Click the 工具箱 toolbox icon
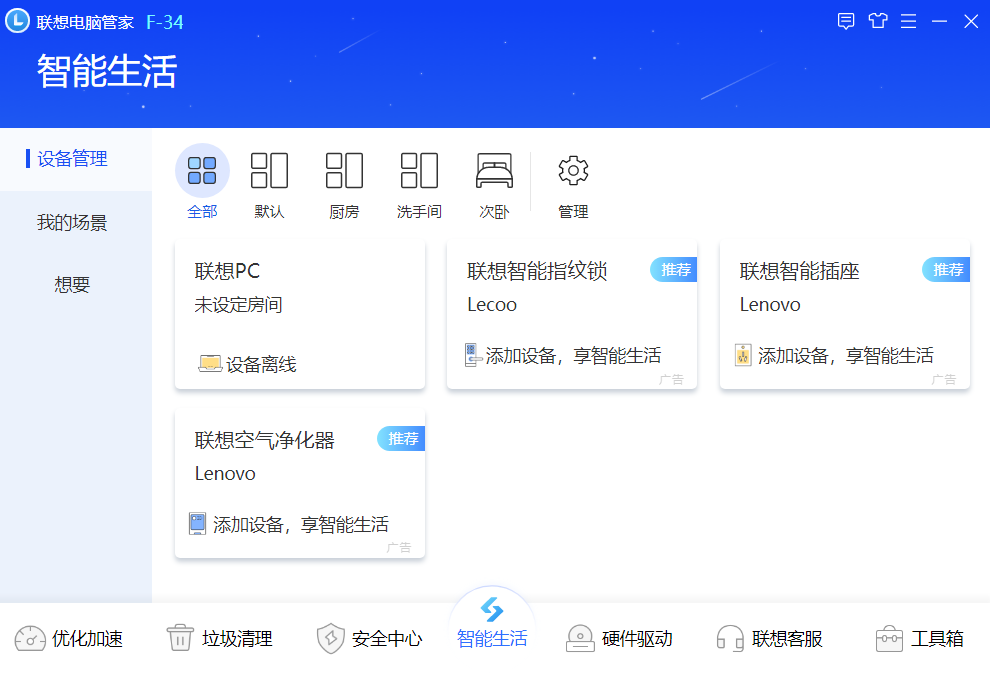This screenshot has height=673, width=990. click(x=889, y=638)
